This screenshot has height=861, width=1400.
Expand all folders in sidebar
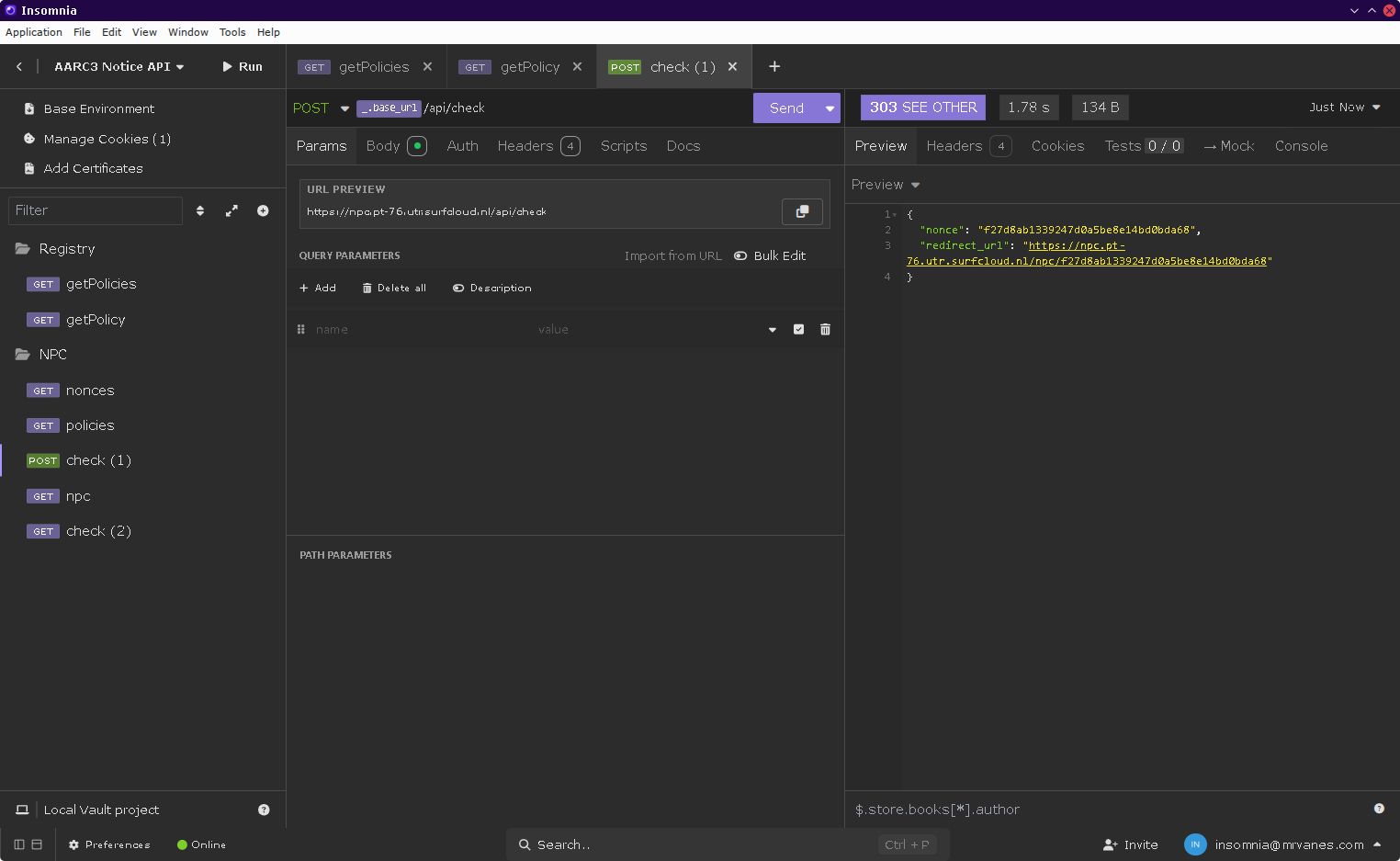(231, 210)
